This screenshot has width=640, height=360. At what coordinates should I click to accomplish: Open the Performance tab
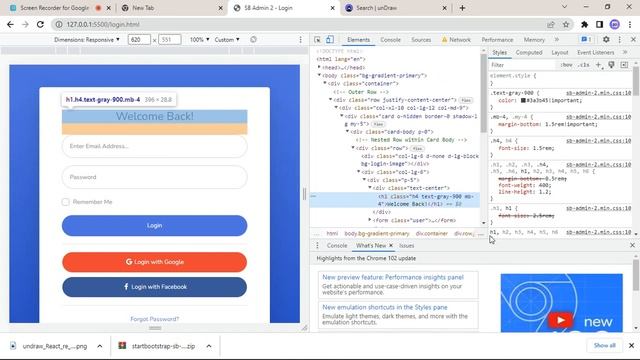497,40
